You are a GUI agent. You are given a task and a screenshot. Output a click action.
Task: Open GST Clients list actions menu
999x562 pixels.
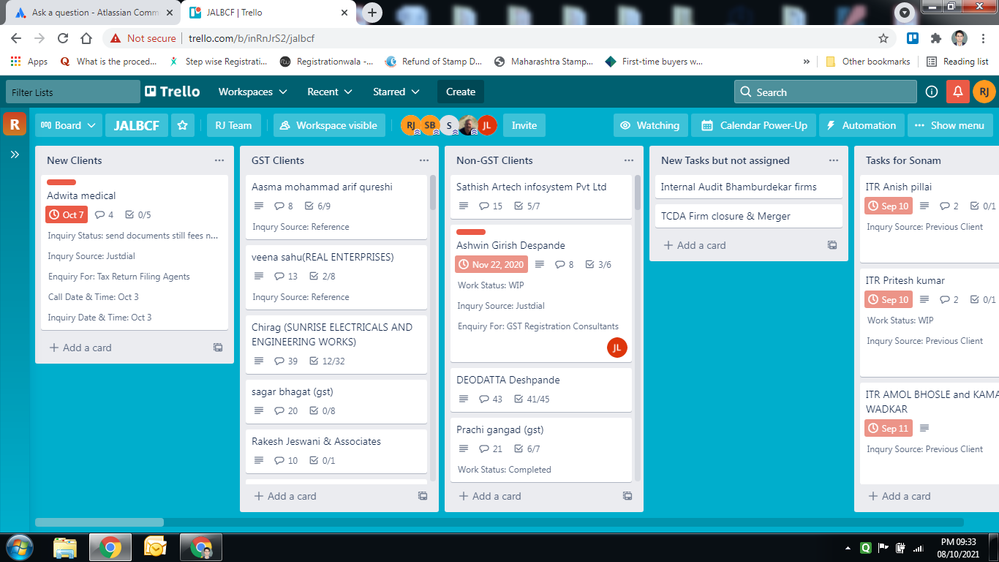tap(424, 161)
